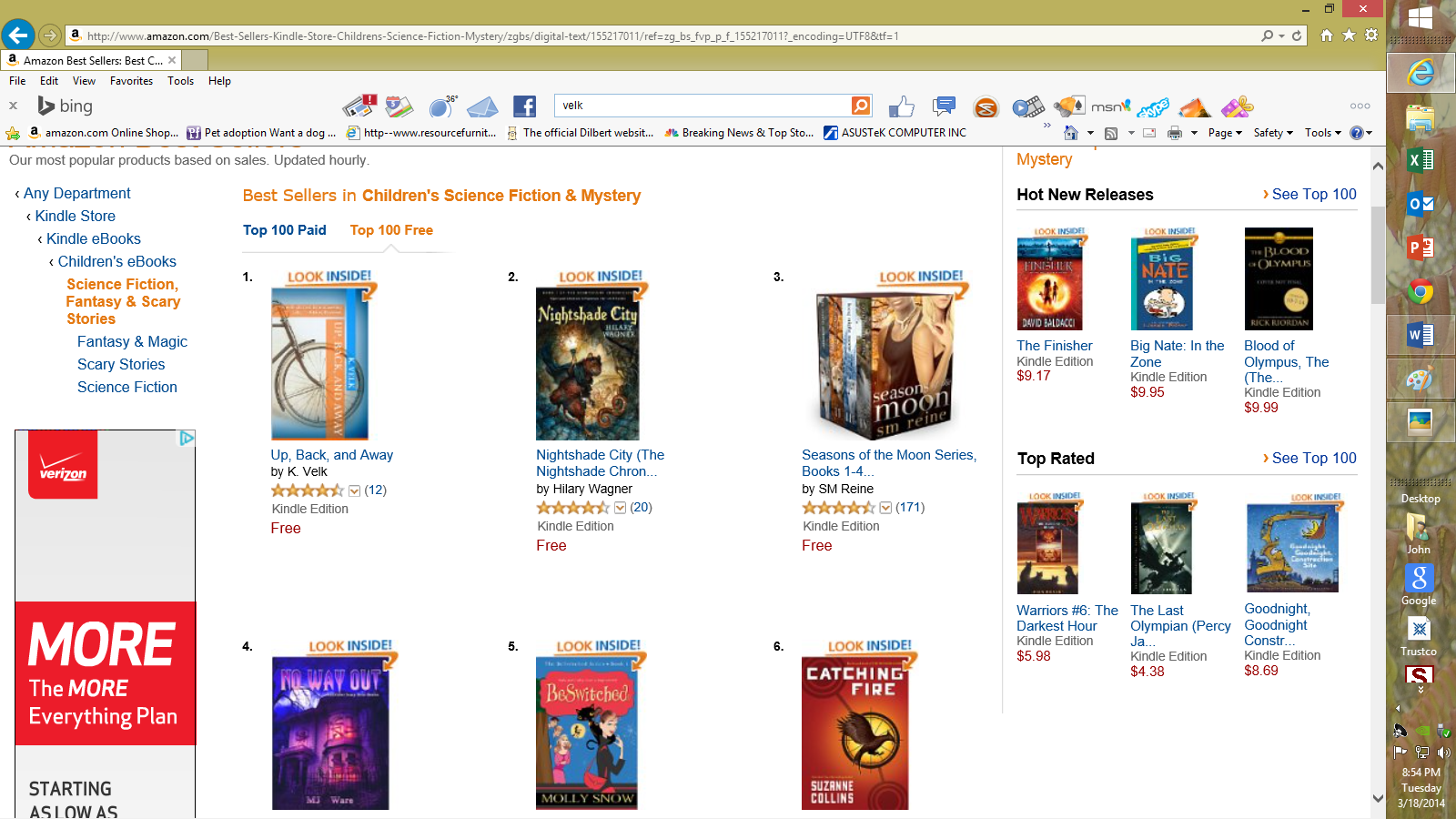Open the command bar Tools dropdown

[x=1323, y=133]
